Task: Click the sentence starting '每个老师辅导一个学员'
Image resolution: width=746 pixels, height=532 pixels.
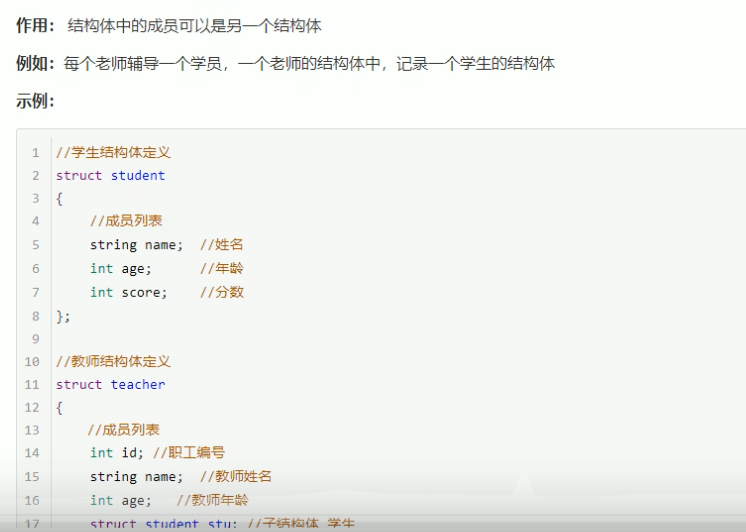Action: coord(309,63)
